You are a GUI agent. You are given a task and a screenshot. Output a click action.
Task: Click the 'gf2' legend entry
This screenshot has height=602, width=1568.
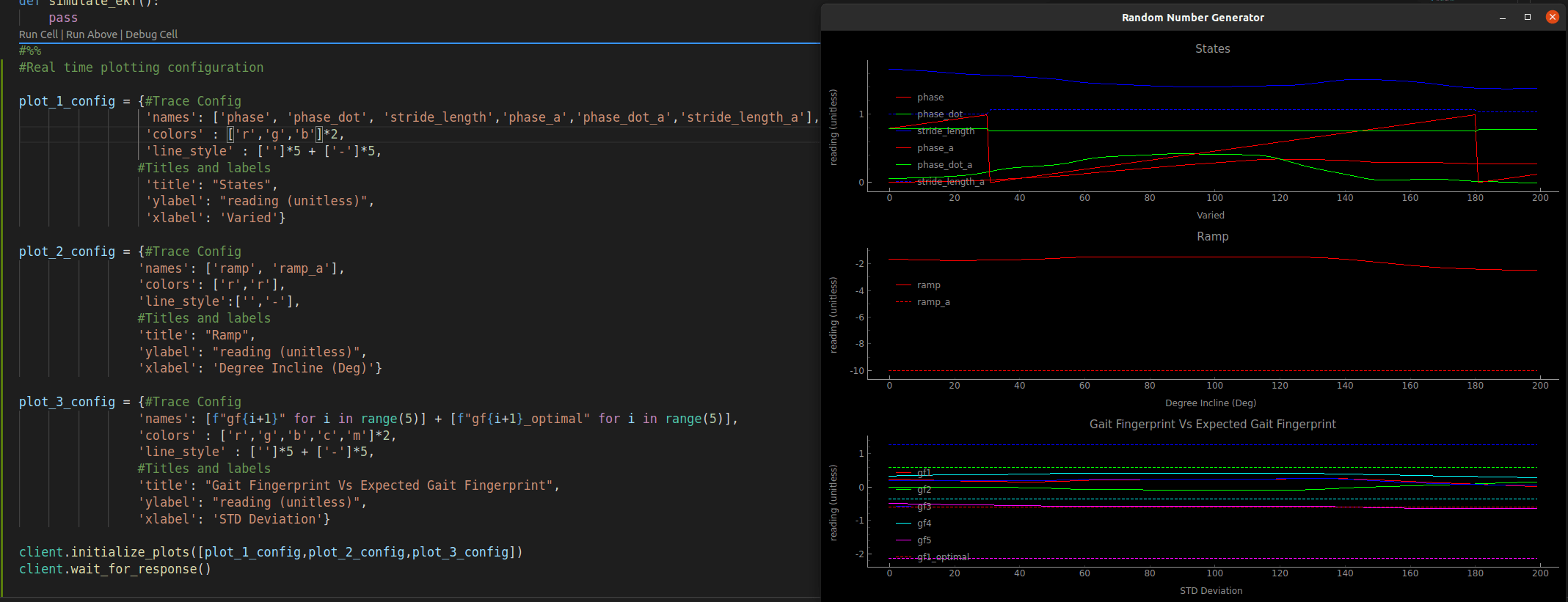coord(924,490)
